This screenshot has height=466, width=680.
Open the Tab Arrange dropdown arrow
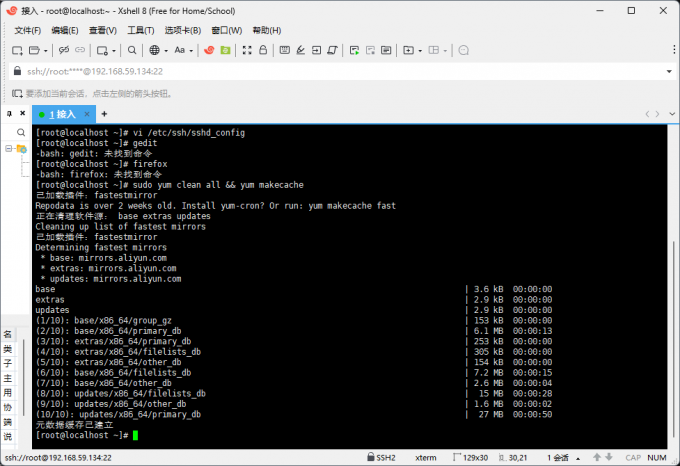coord(445,51)
